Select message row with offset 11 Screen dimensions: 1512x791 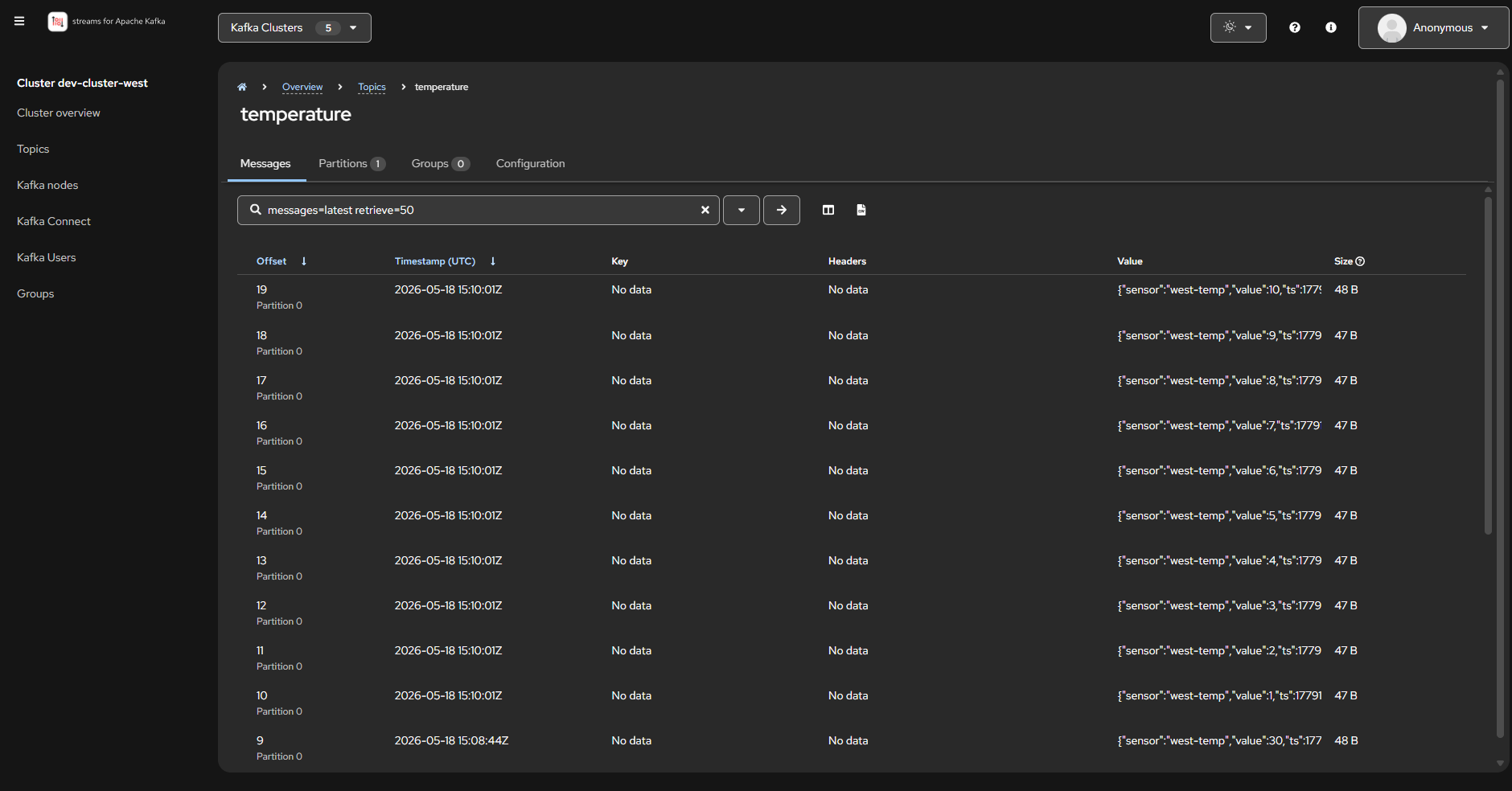[851, 658]
